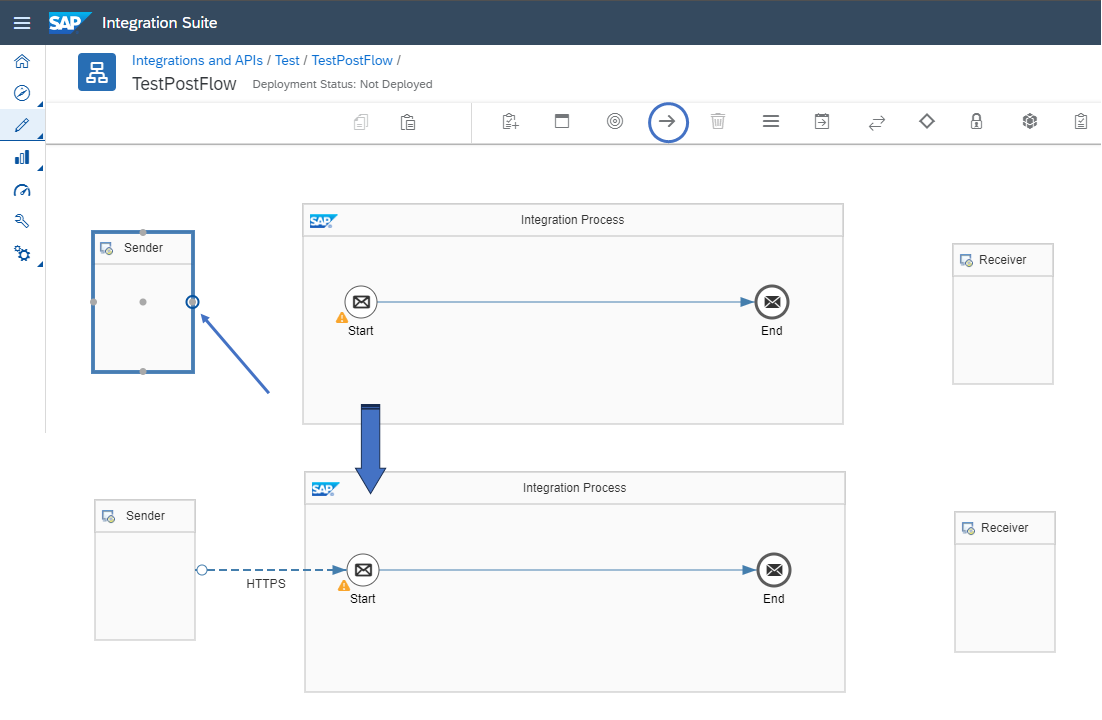
Task: Click the HTTPS dashed connection line
Action: point(270,570)
